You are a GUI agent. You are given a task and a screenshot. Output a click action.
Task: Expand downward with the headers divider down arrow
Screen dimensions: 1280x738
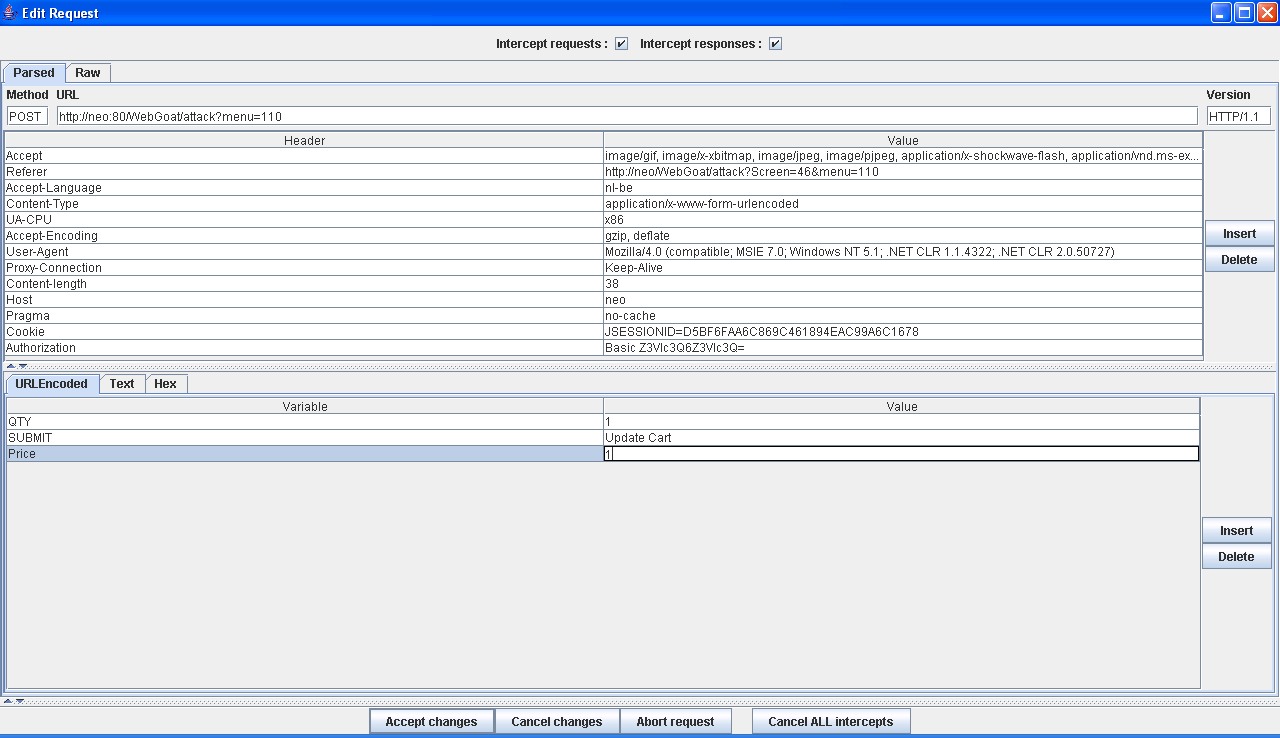click(x=22, y=366)
